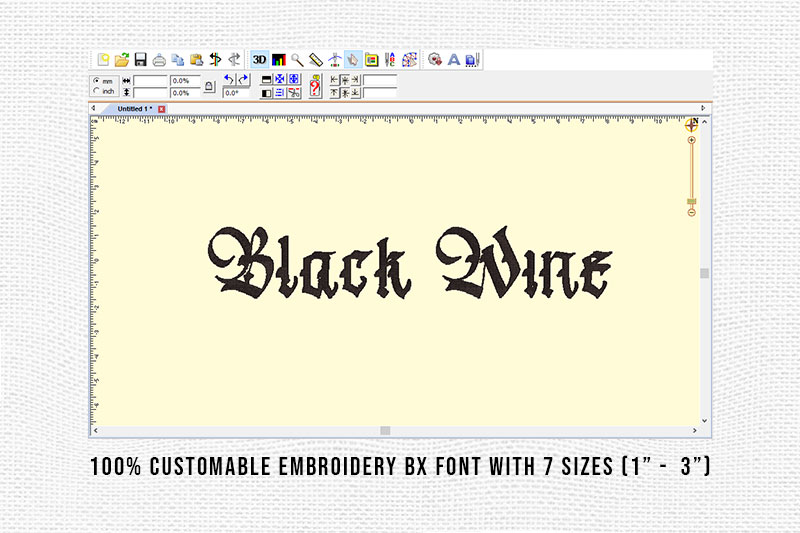Click the rotation angle 0.0° field
800x533 pixels.
pyautogui.click(x=236, y=93)
